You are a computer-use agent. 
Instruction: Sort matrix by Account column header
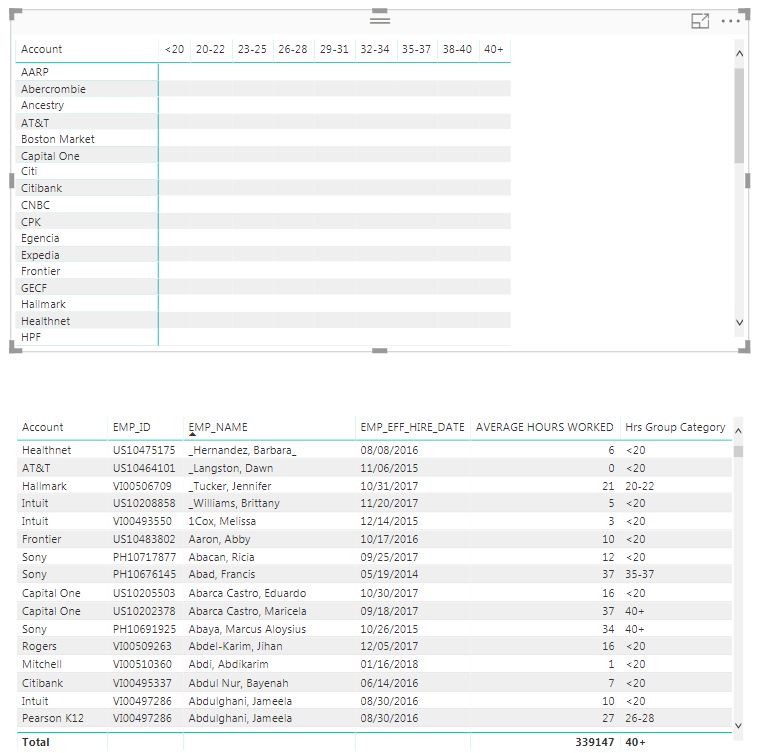(42, 49)
